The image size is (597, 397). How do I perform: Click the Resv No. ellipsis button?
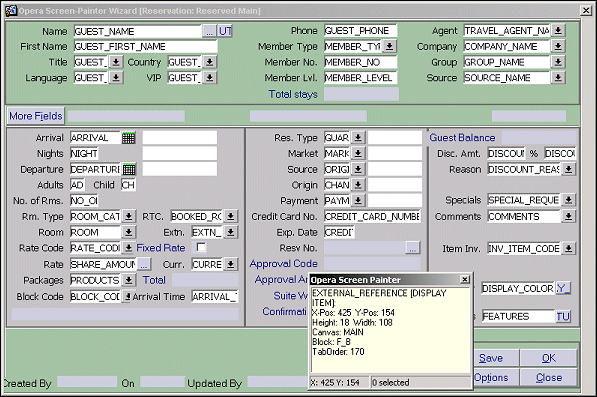[413, 248]
